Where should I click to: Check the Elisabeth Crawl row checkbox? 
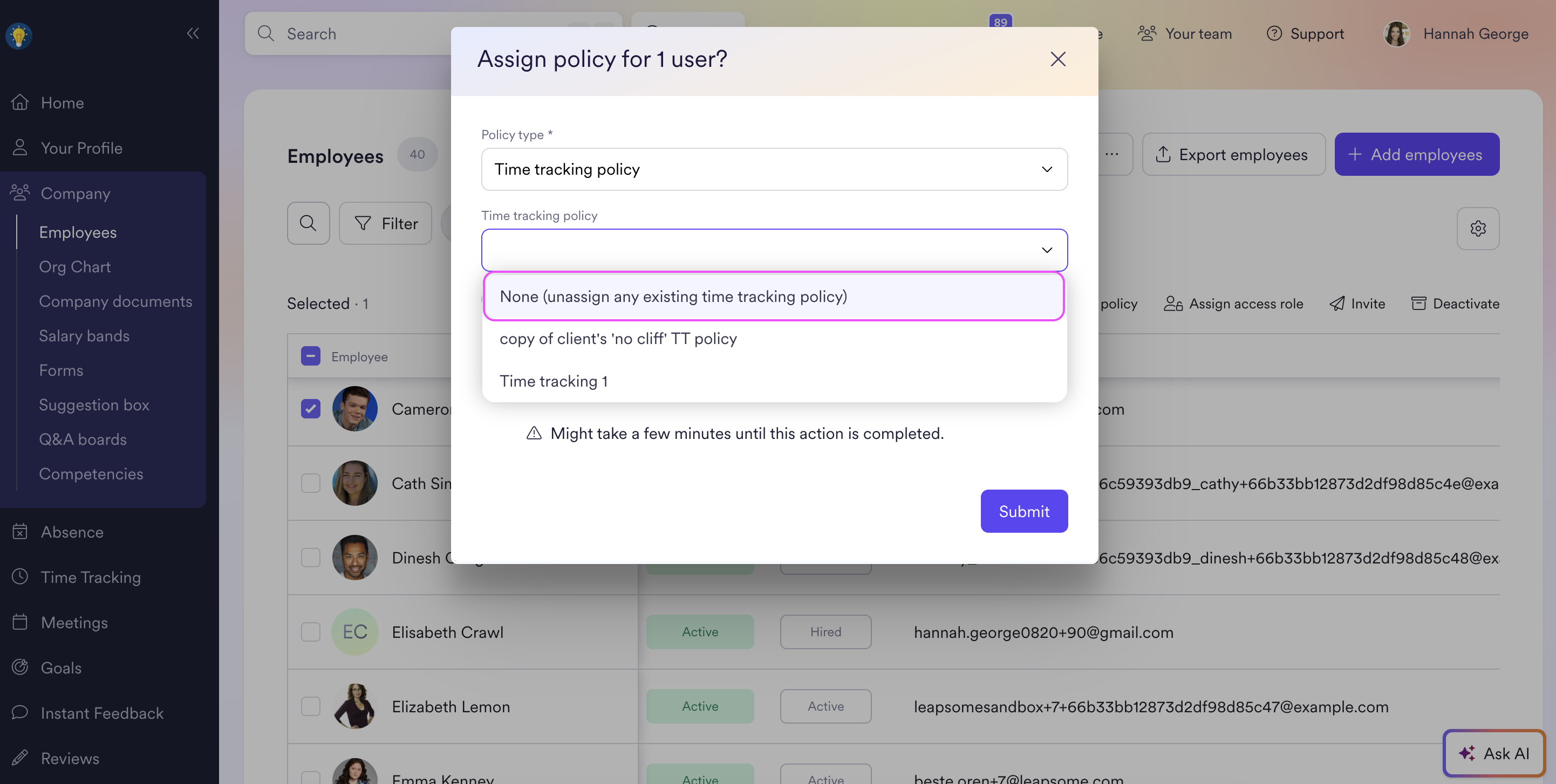pyautogui.click(x=310, y=632)
